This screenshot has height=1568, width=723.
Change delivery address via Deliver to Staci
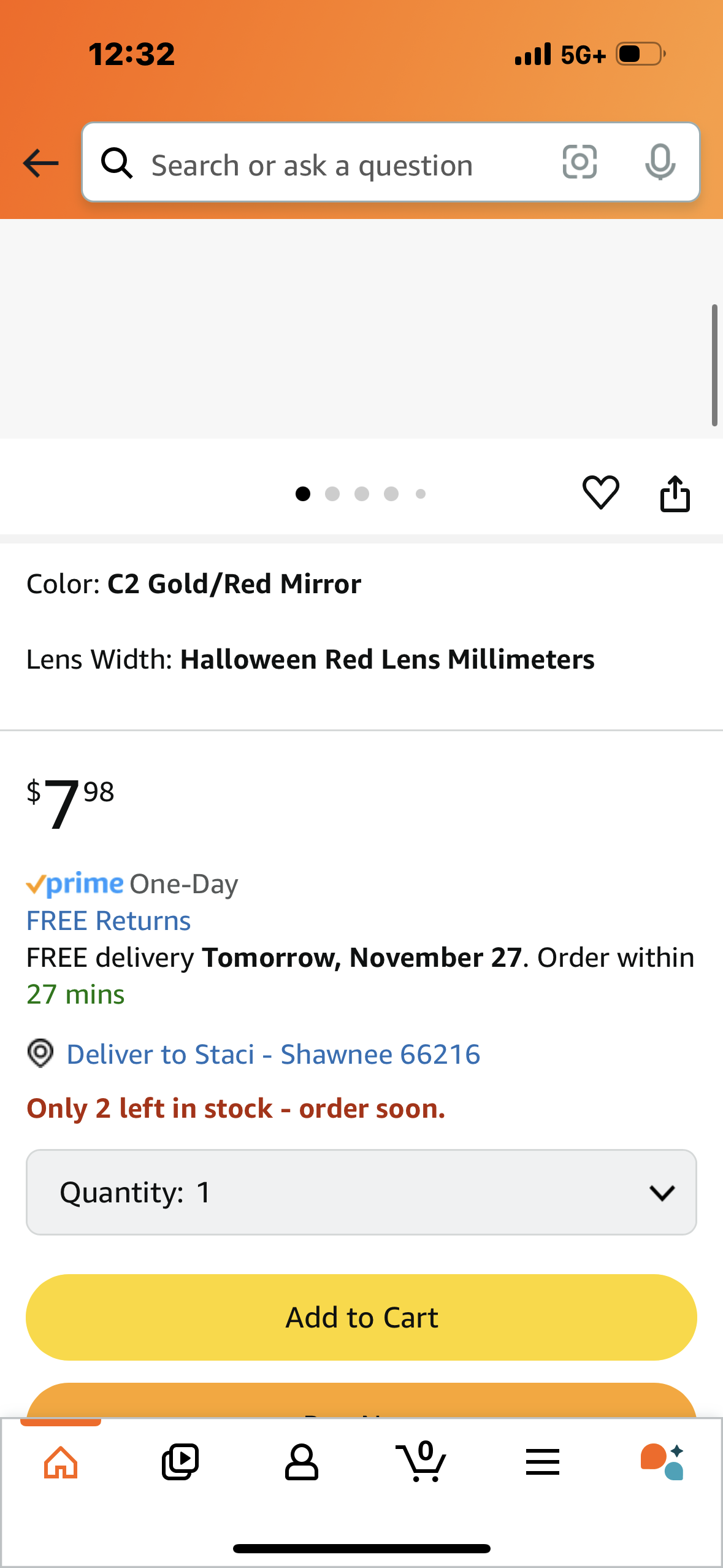tap(274, 1053)
